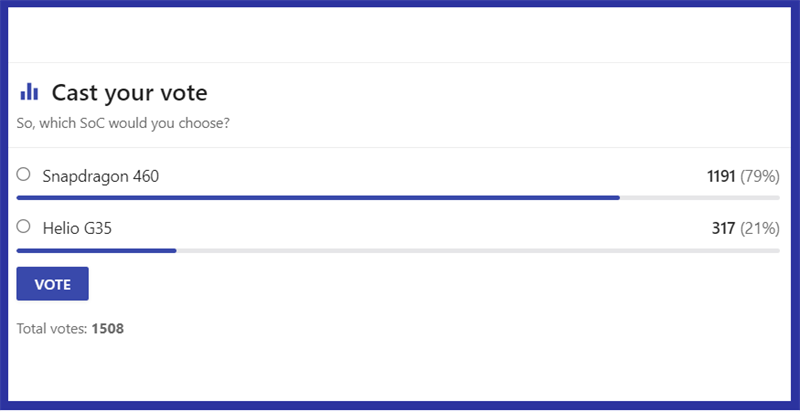The height and width of the screenshot is (412, 800).
Task: Click the "Cast your vote" heading
Action: click(129, 93)
